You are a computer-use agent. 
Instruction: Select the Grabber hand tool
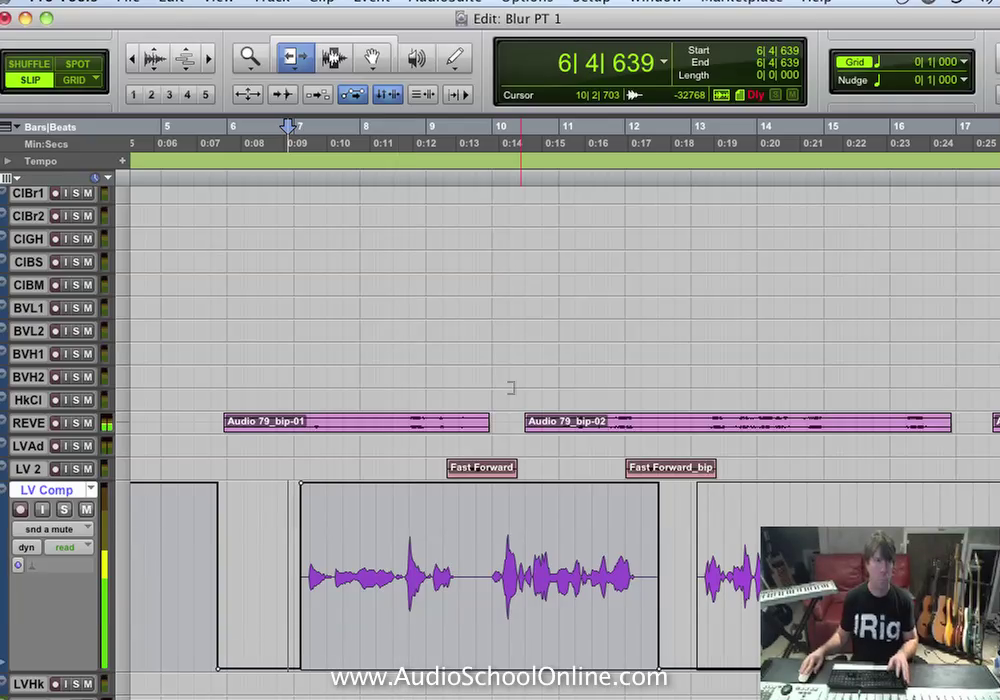[x=372, y=58]
